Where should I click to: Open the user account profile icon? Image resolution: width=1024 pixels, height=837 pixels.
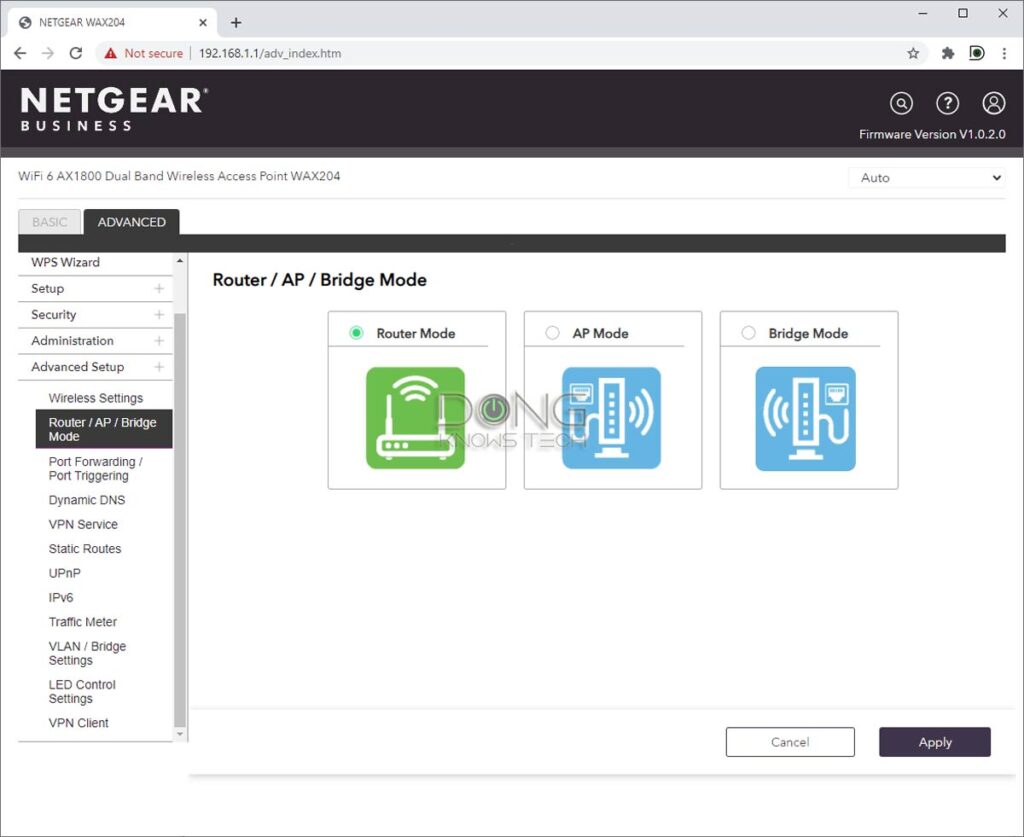click(x=993, y=103)
